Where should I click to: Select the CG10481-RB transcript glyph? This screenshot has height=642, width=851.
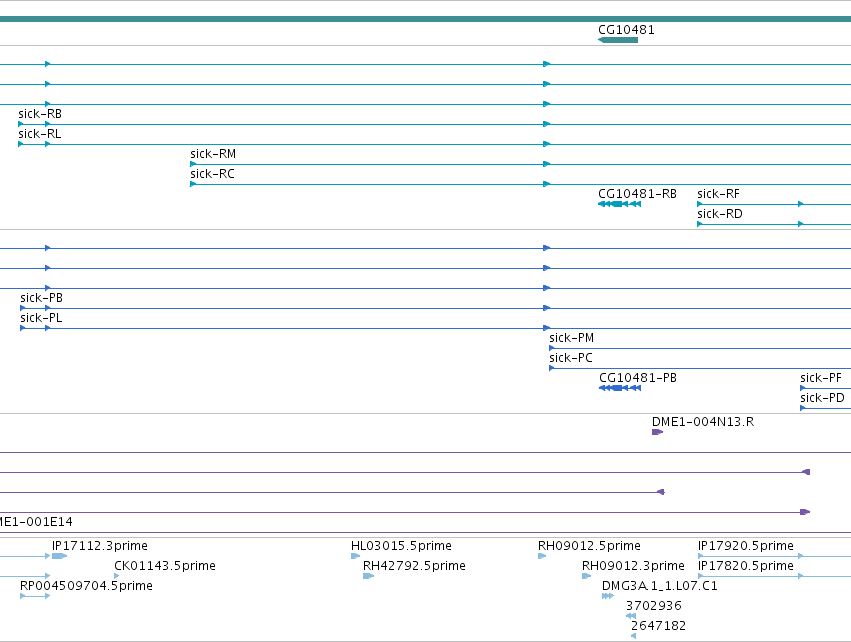pos(619,204)
